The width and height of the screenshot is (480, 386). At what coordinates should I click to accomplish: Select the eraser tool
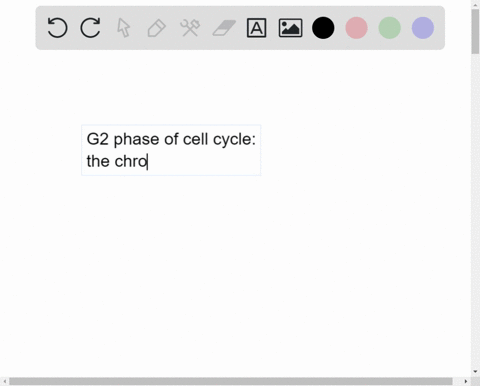tap(224, 28)
